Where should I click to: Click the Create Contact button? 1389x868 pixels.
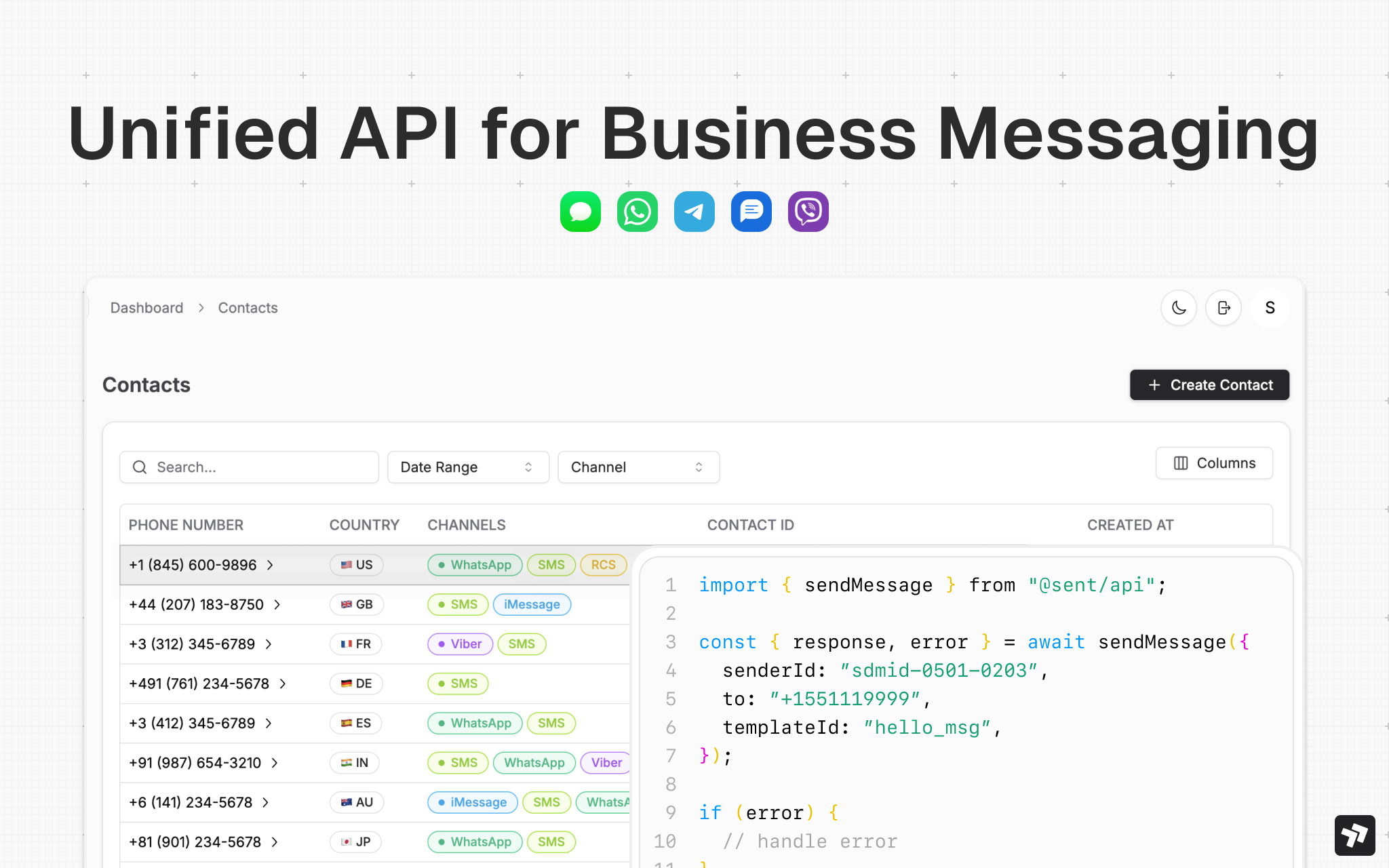pyautogui.click(x=1209, y=385)
